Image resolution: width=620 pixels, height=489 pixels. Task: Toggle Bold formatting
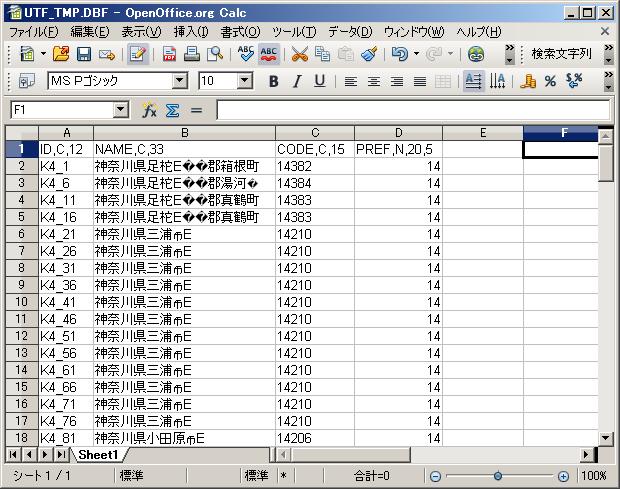click(x=273, y=81)
